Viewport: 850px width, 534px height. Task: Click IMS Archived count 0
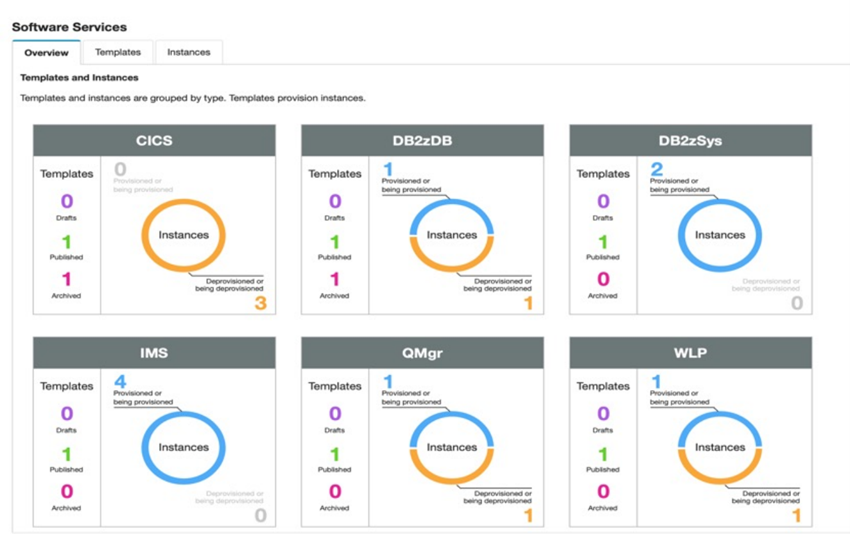coord(67,491)
